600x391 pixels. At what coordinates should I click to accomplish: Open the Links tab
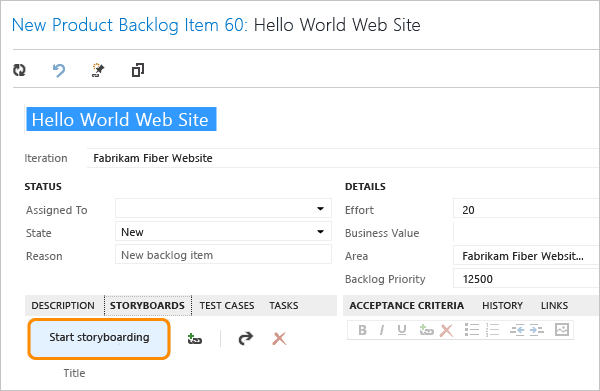554,305
